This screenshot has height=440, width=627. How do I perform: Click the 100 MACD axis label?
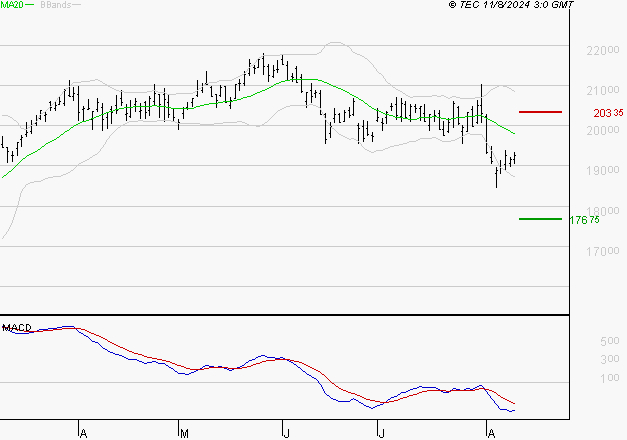[x=610, y=378]
